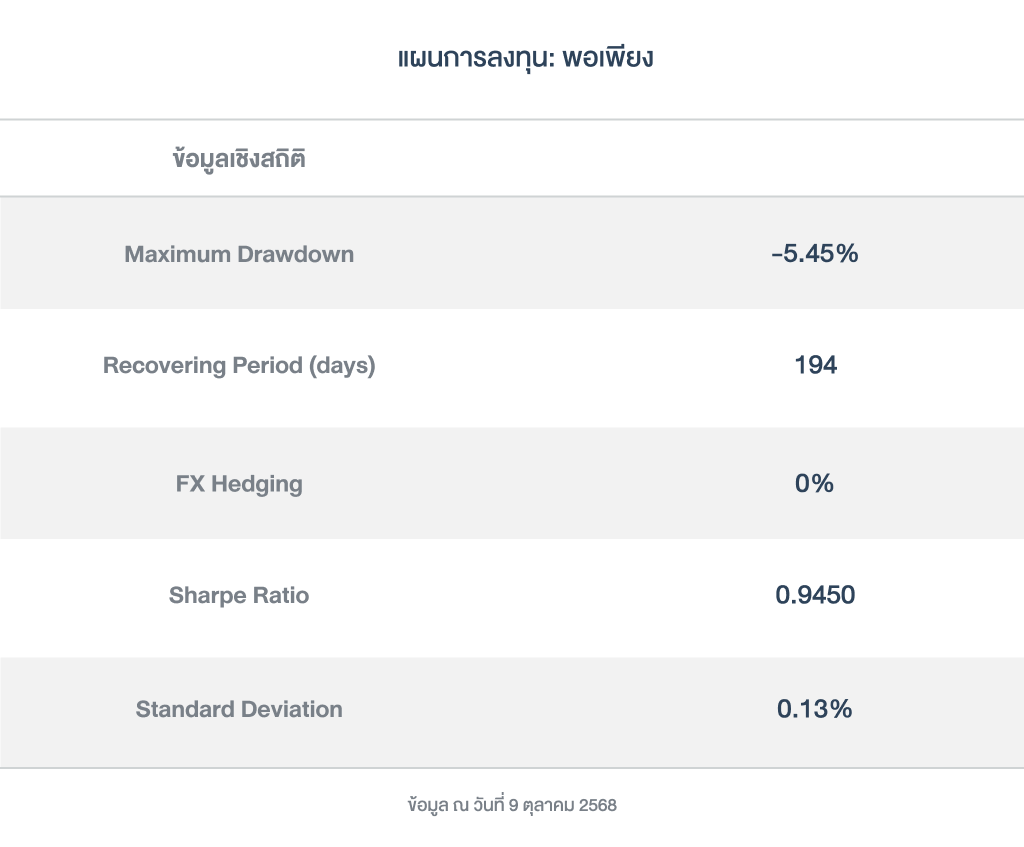The image size is (1024, 847).
Task: Click the Maximum Drawdown label
Action: (239, 254)
